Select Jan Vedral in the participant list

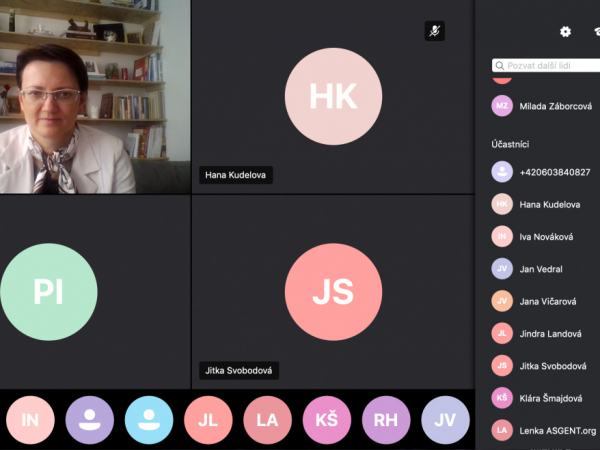(x=546, y=269)
